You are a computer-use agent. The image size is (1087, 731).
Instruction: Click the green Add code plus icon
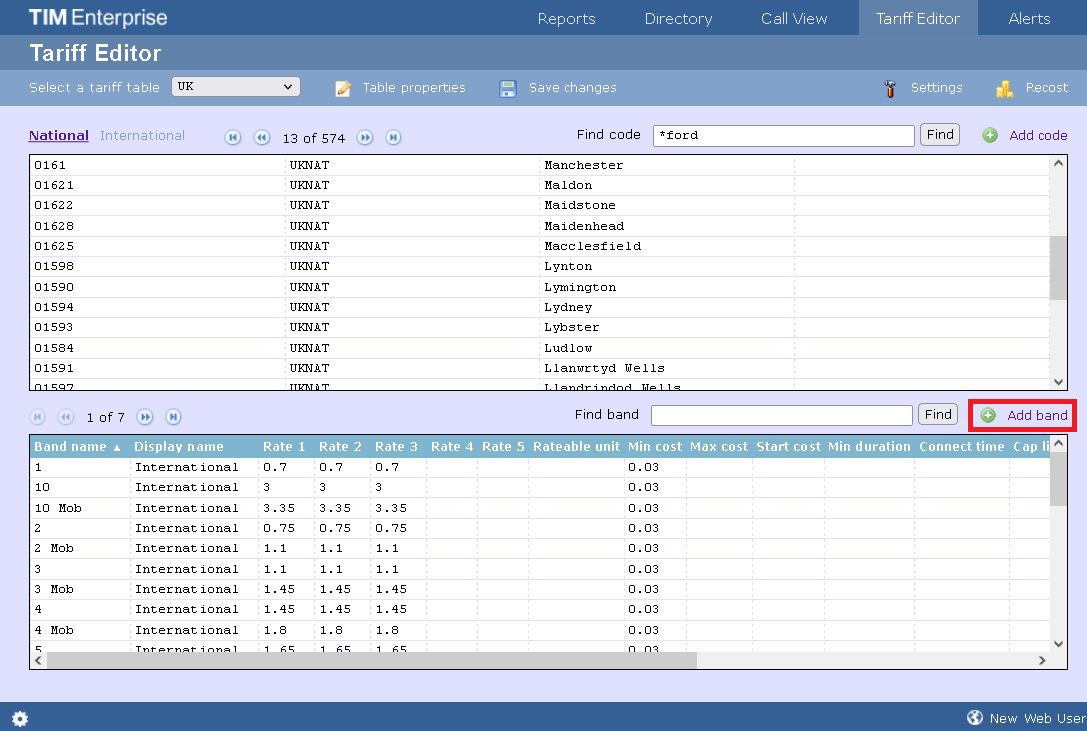click(x=990, y=135)
